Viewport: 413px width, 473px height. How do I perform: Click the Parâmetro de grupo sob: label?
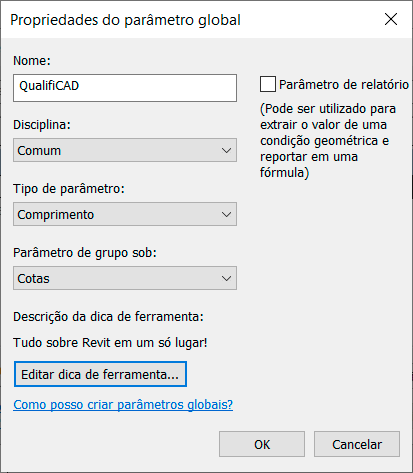pos(85,253)
